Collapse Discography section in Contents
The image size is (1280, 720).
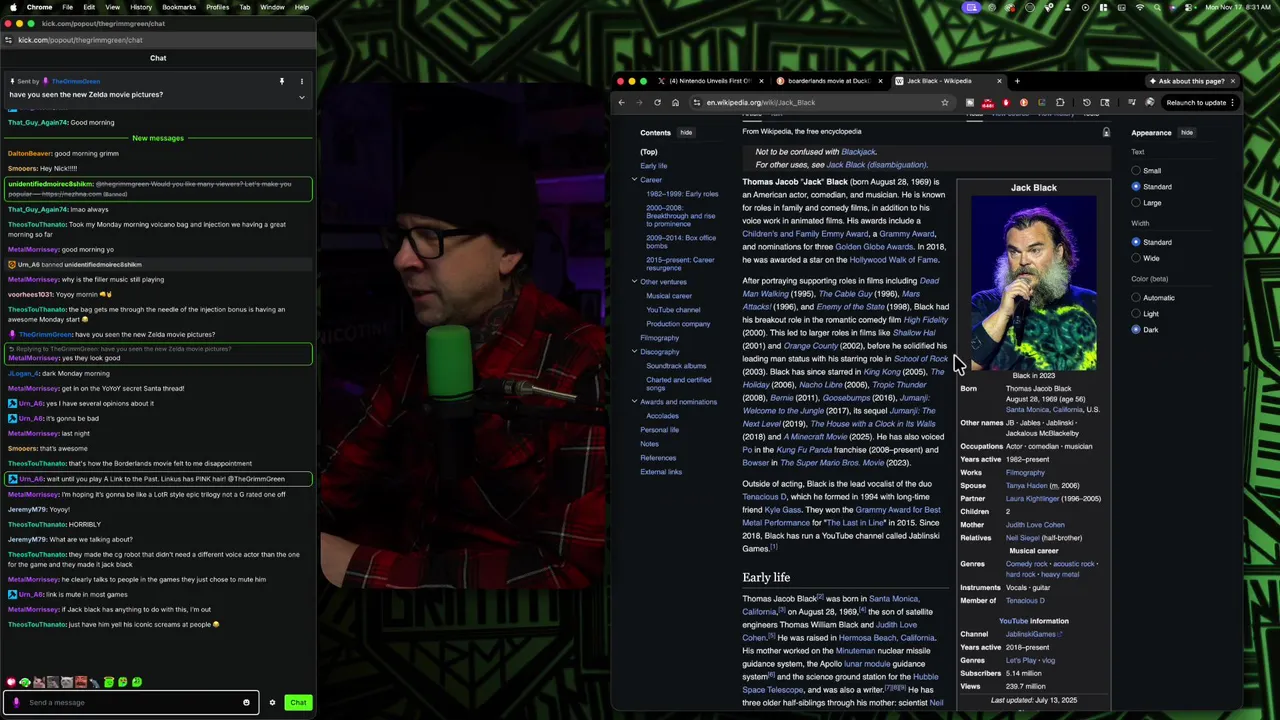tap(634, 352)
